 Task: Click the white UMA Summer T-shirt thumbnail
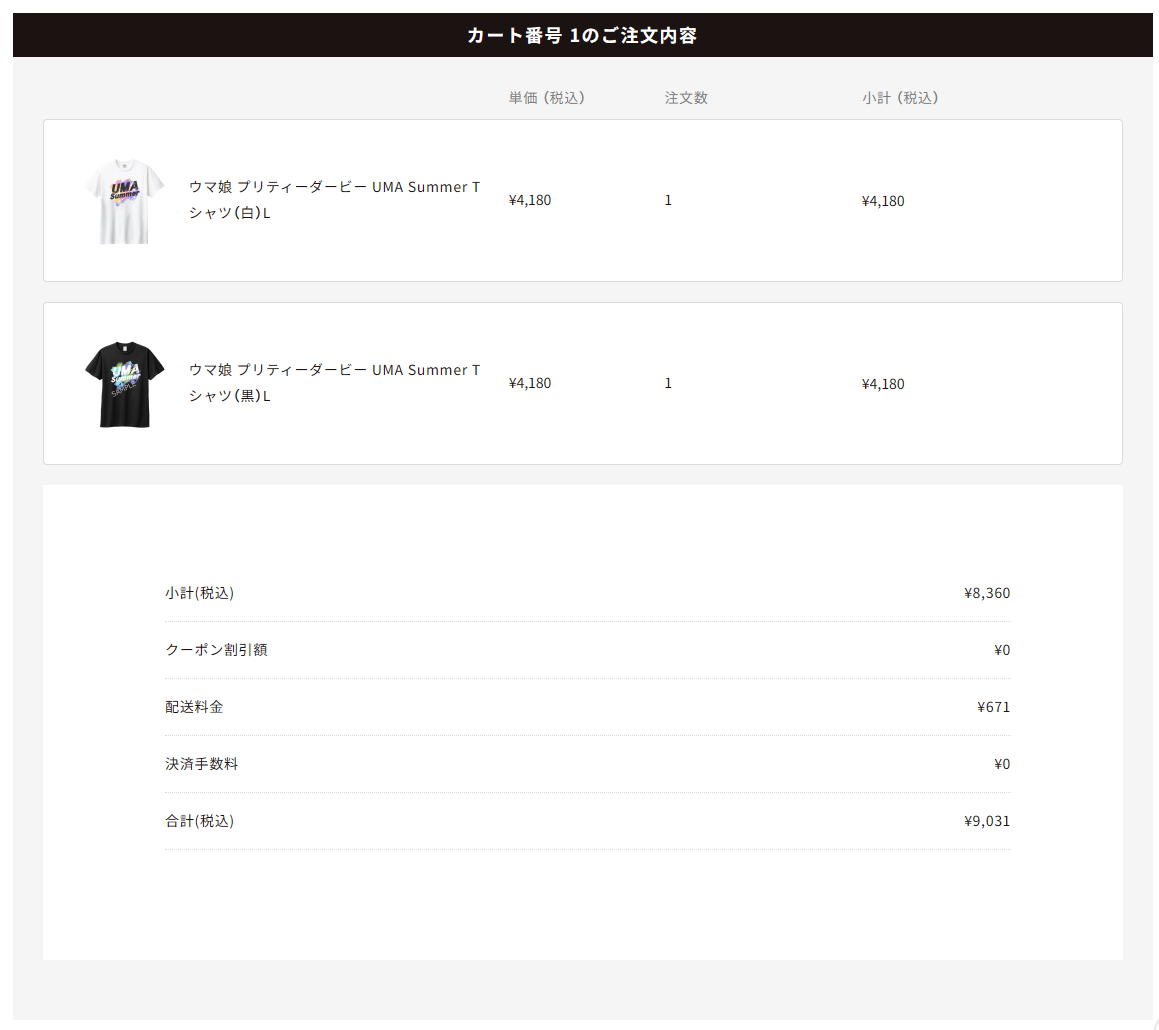[125, 201]
